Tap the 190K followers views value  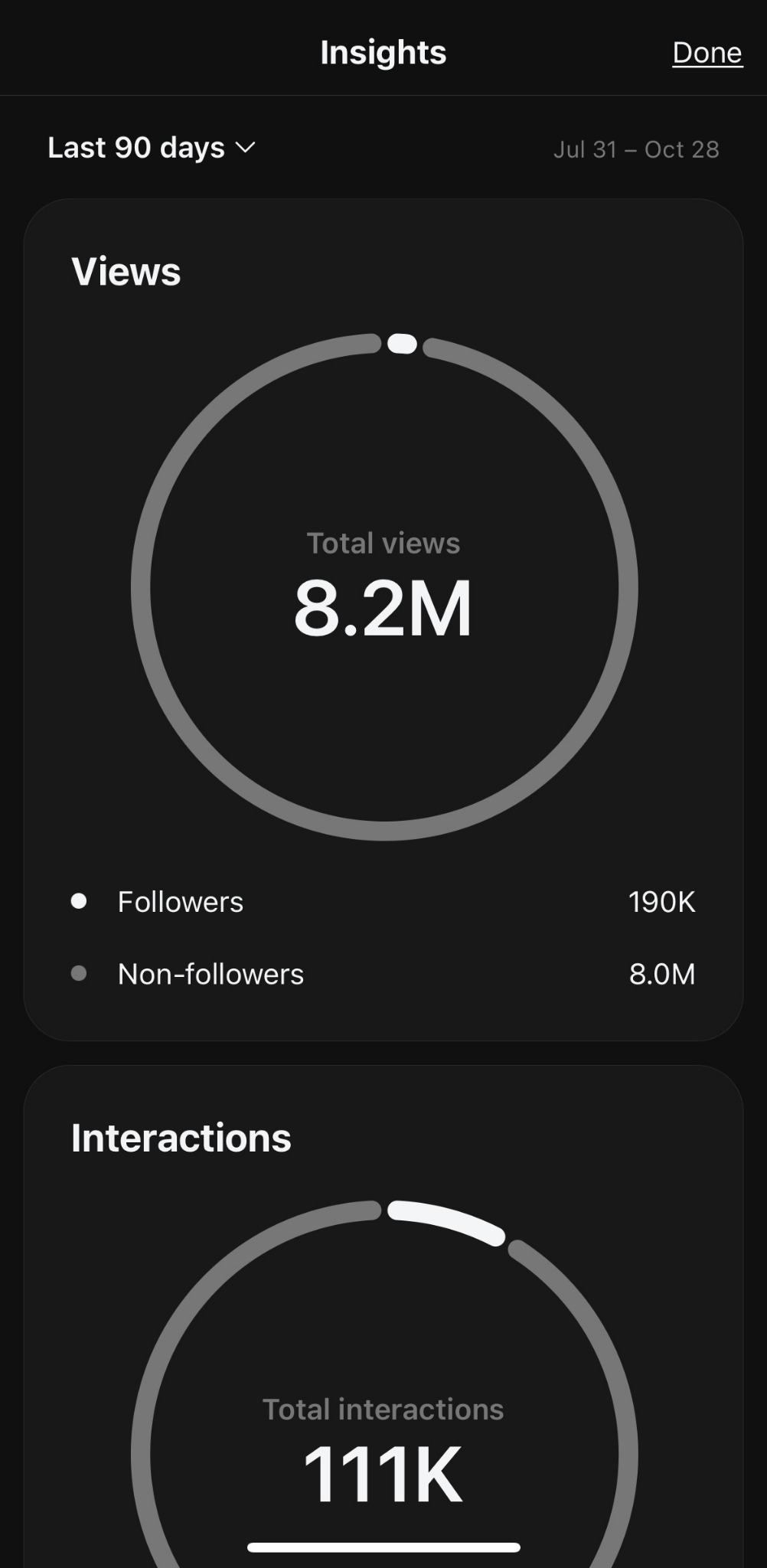(x=661, y=902)
